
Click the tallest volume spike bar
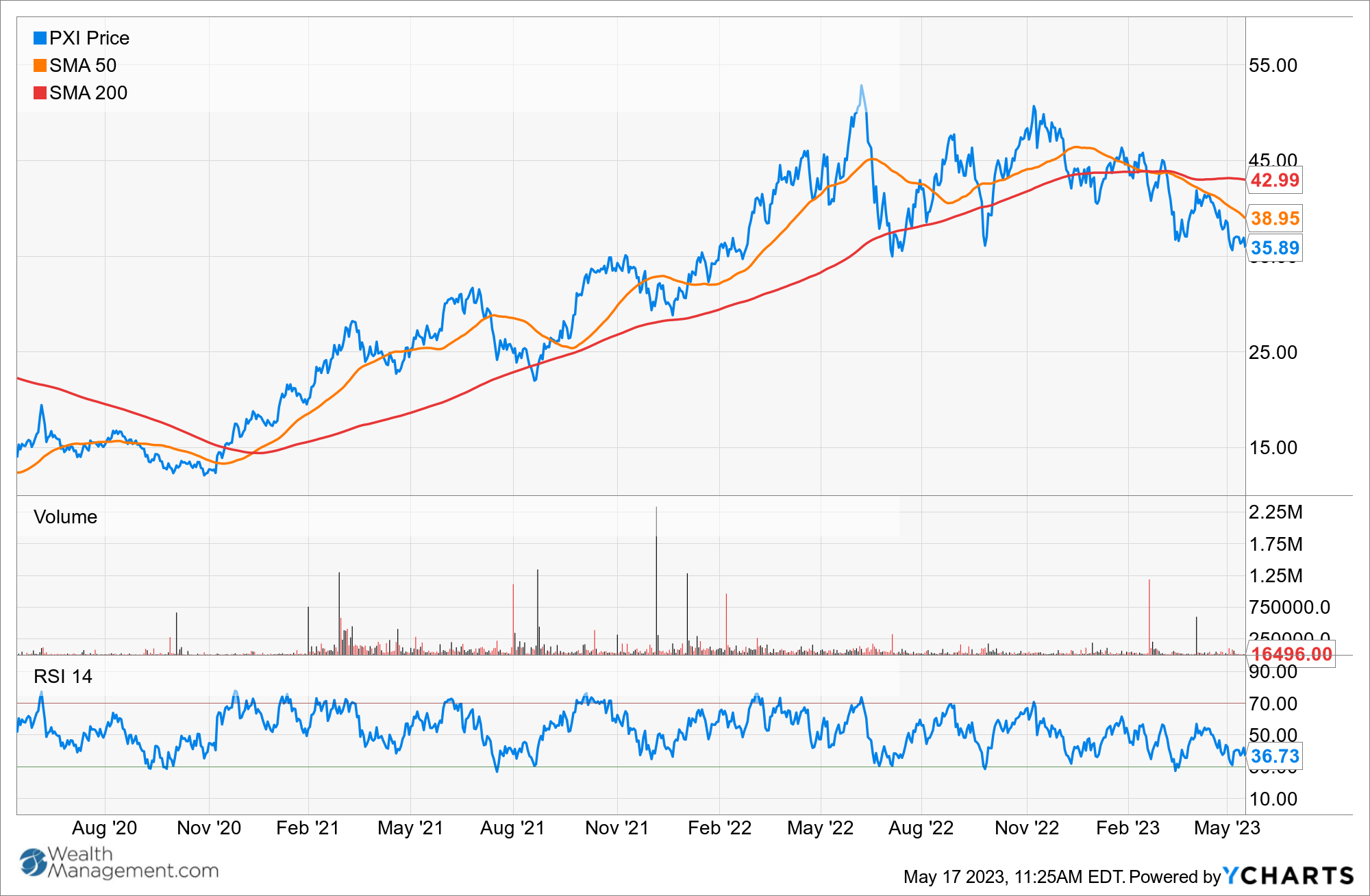pos(656,582)
